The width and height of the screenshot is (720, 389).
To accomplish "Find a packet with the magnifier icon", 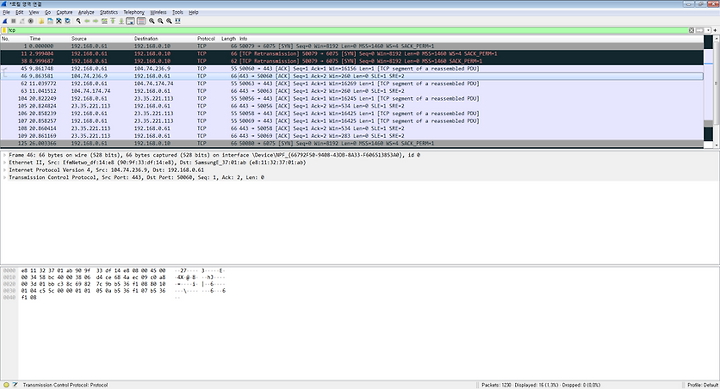I will (x=79, y=21).
